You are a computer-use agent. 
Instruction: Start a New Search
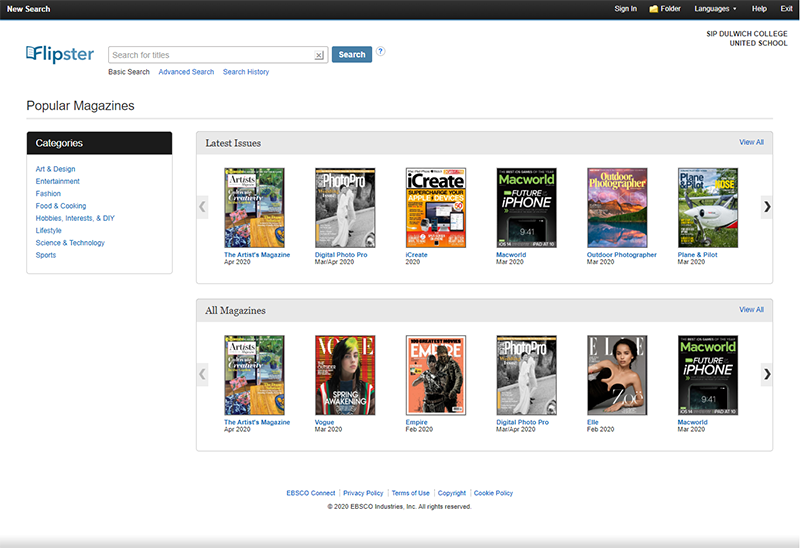[29, 9]
